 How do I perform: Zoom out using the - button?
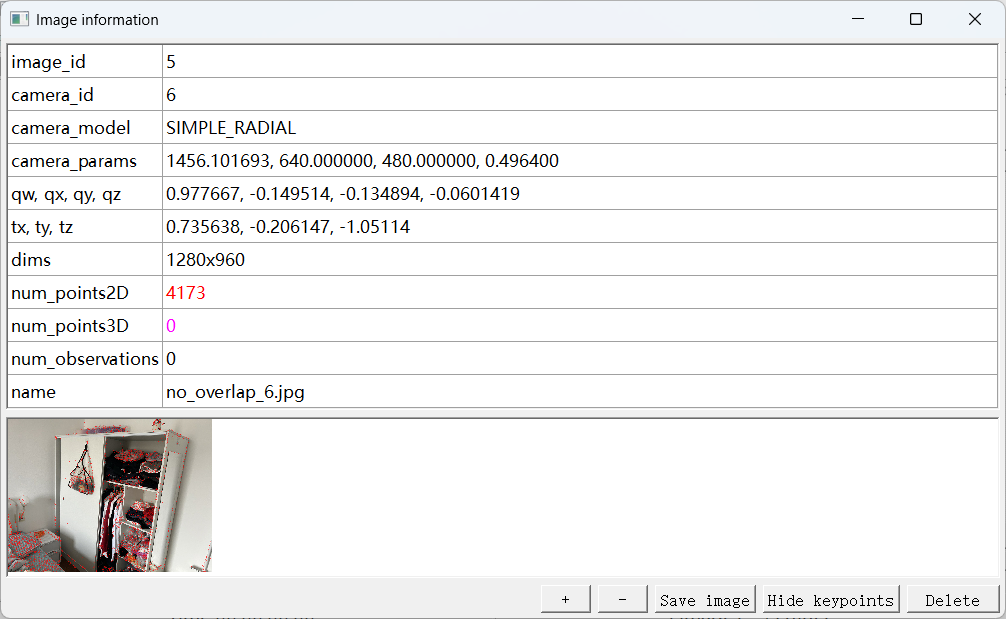(x=621, y=598)
